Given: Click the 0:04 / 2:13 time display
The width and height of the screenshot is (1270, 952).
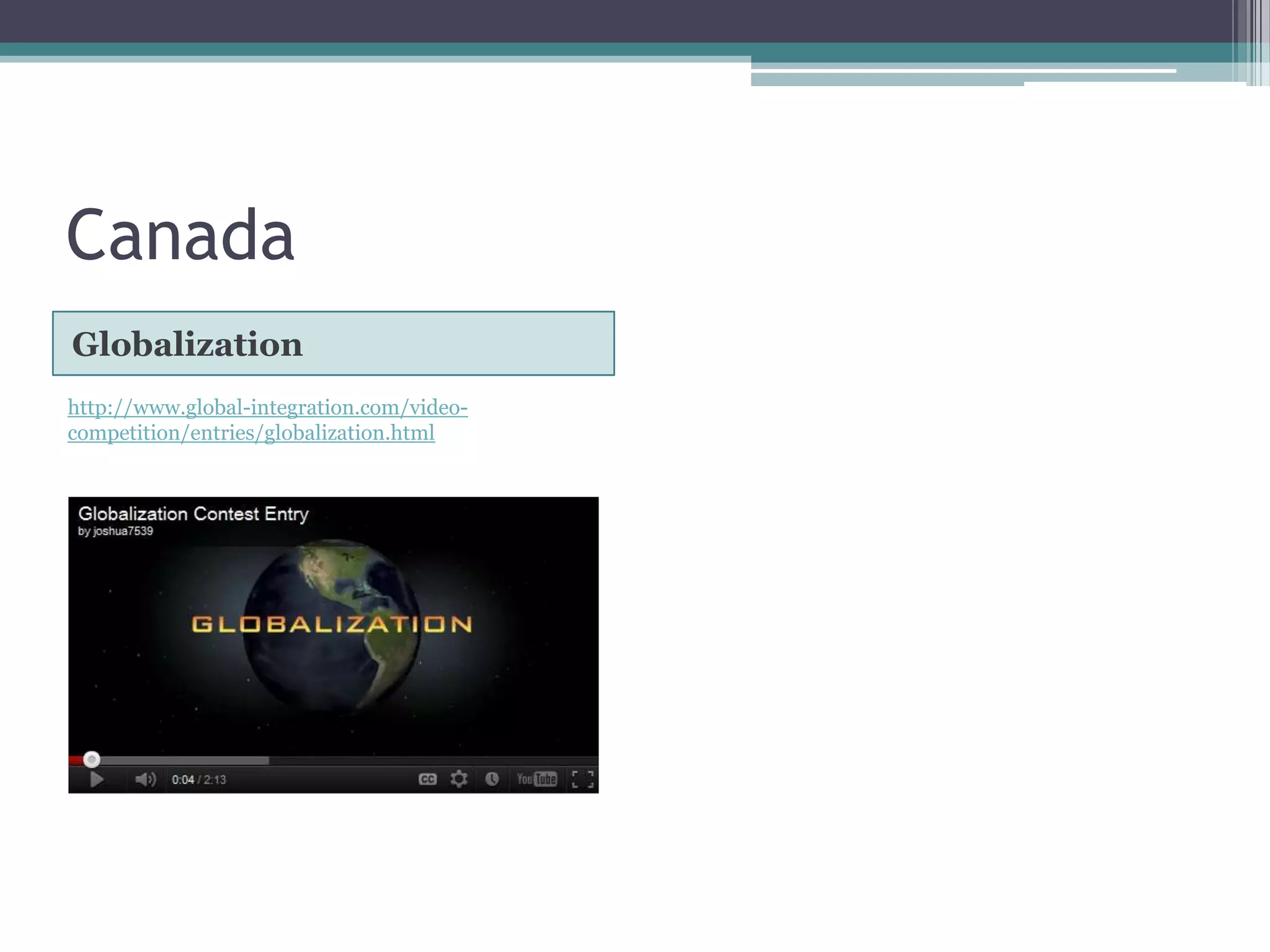Looking at the screenshot, I should click(x=198, y=780).
